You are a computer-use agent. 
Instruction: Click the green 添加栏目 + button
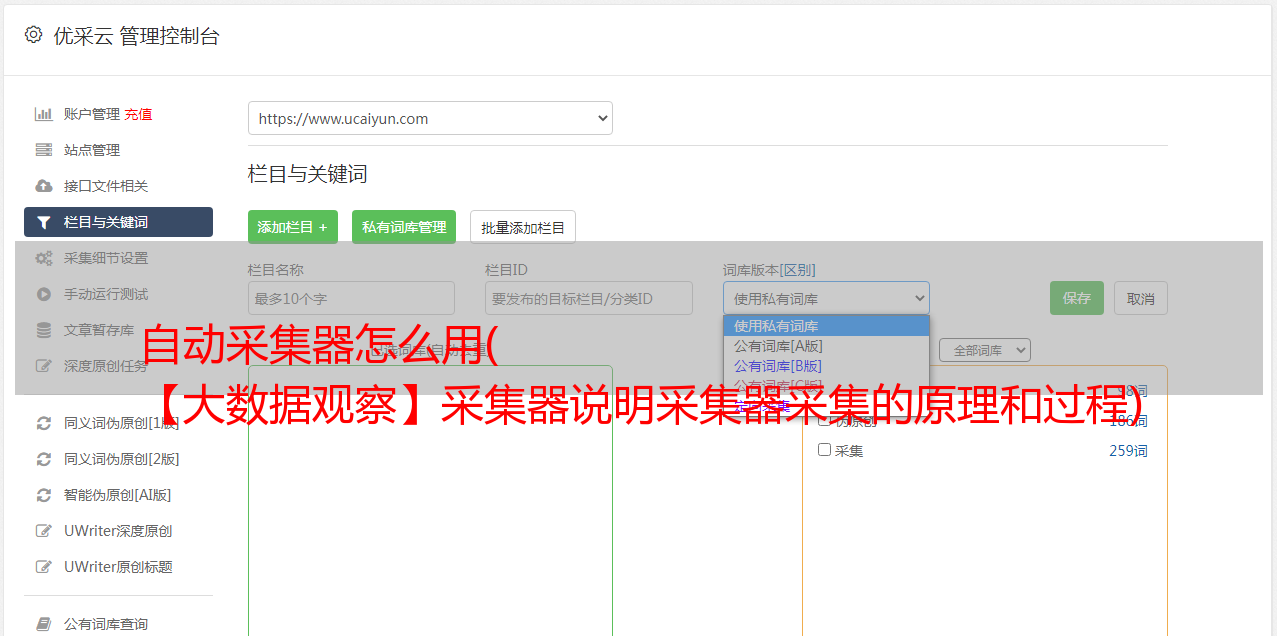coord(293,227)
